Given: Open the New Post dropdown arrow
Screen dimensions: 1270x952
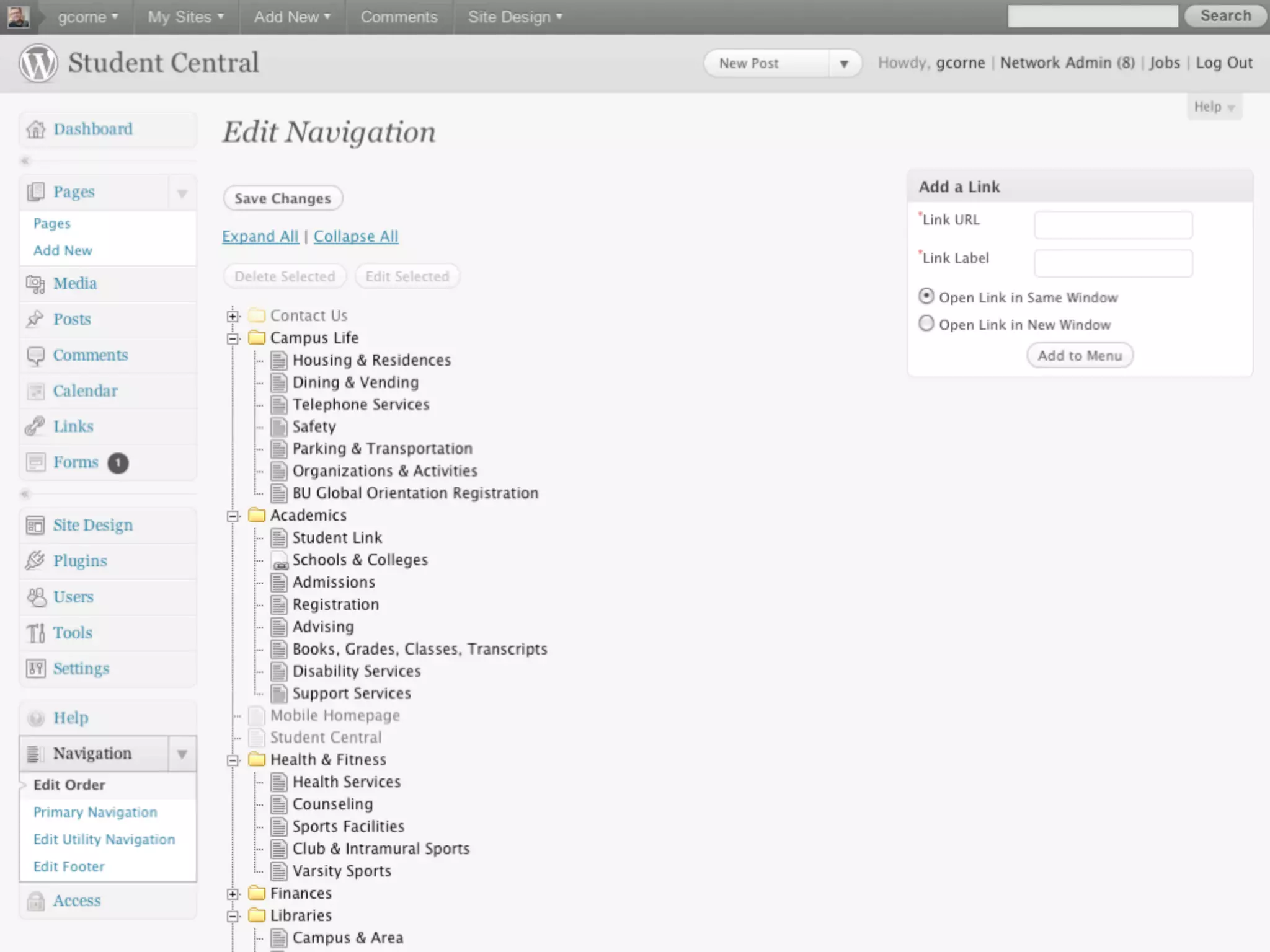Looking at the screenshot, I should [843, 64].
